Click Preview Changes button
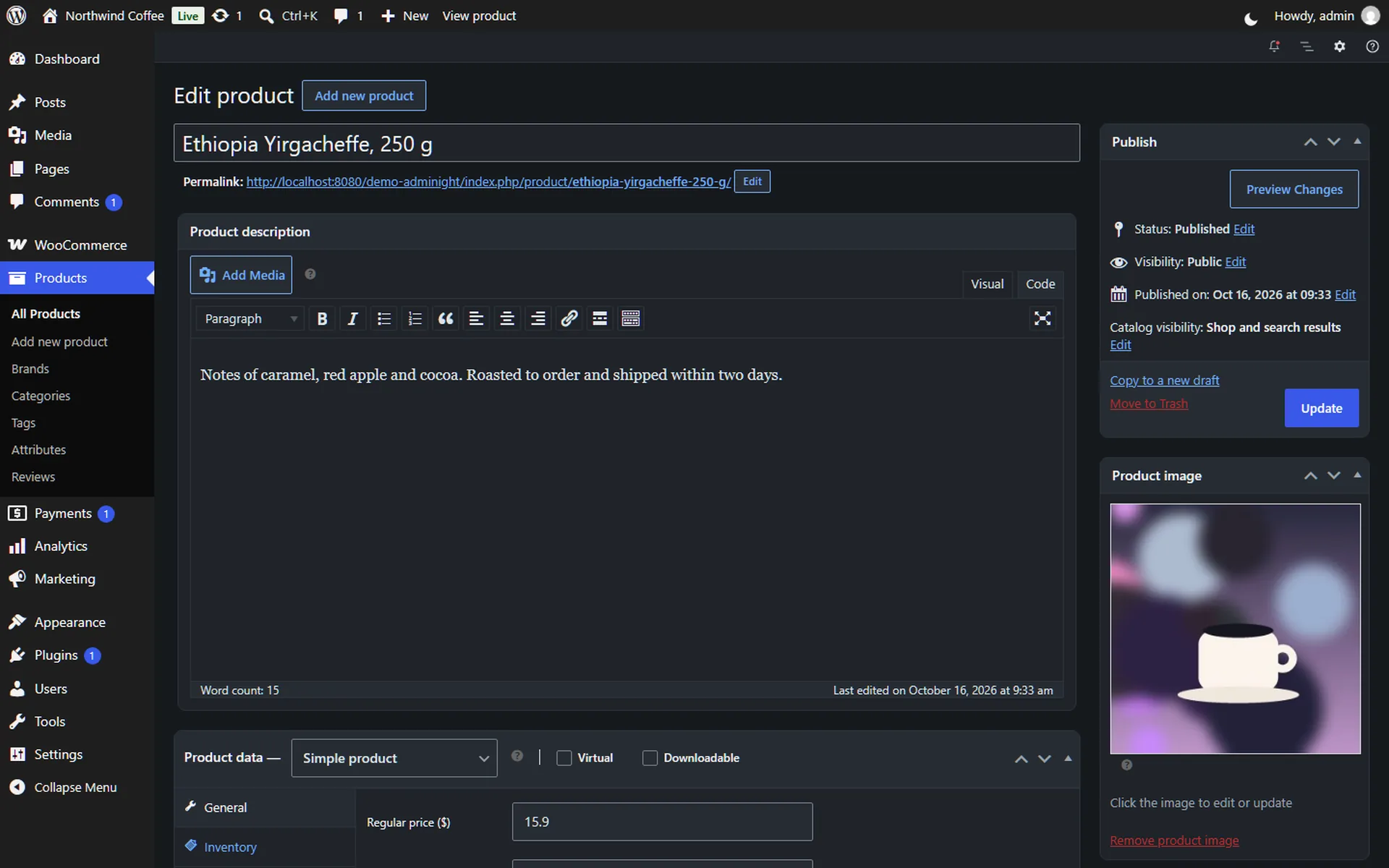This screenshot has width=1389, height=868. click(x=1294, y=190)
